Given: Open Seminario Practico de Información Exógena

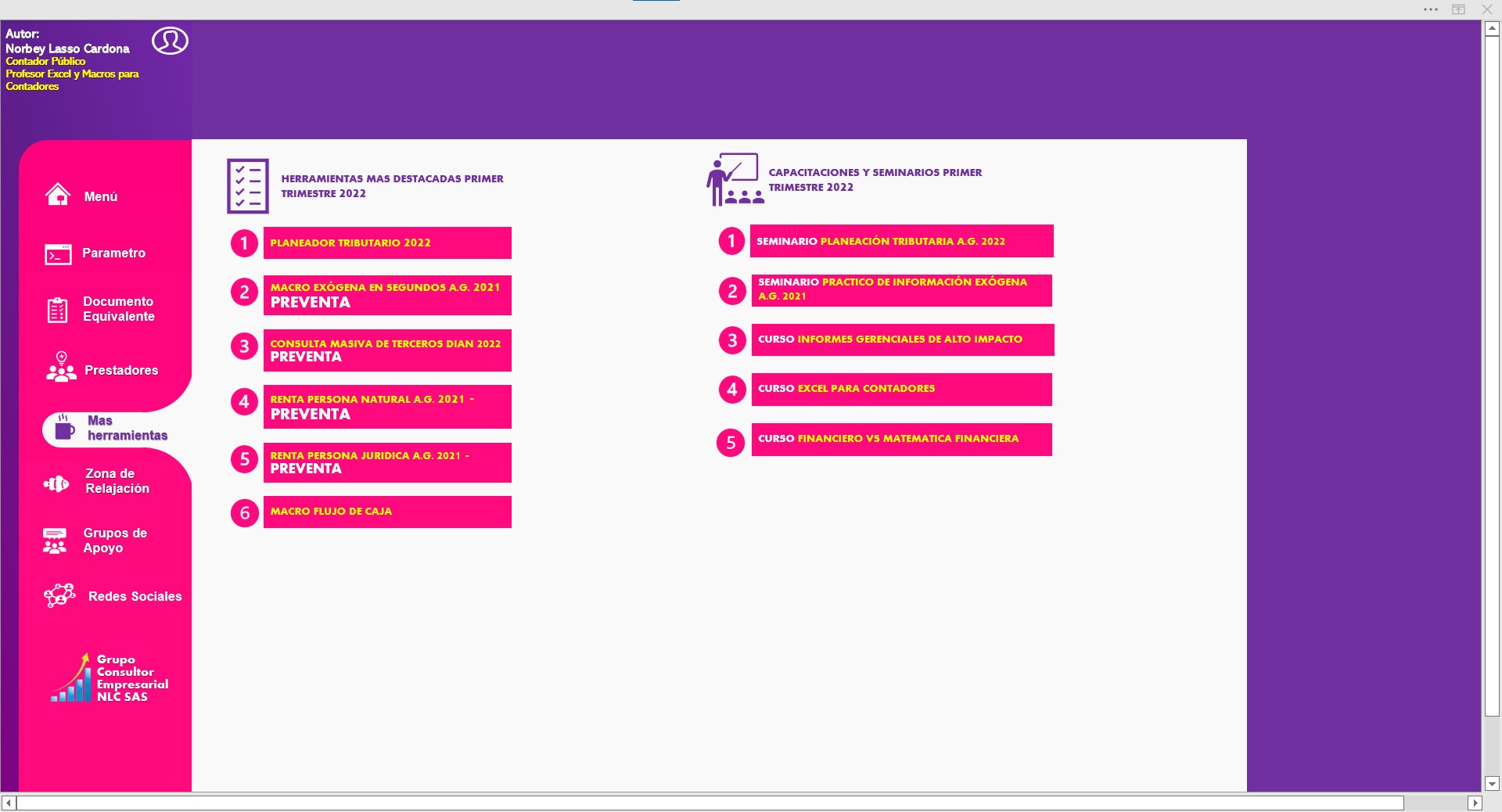Looking at the screenshot, I should point(902,290).
